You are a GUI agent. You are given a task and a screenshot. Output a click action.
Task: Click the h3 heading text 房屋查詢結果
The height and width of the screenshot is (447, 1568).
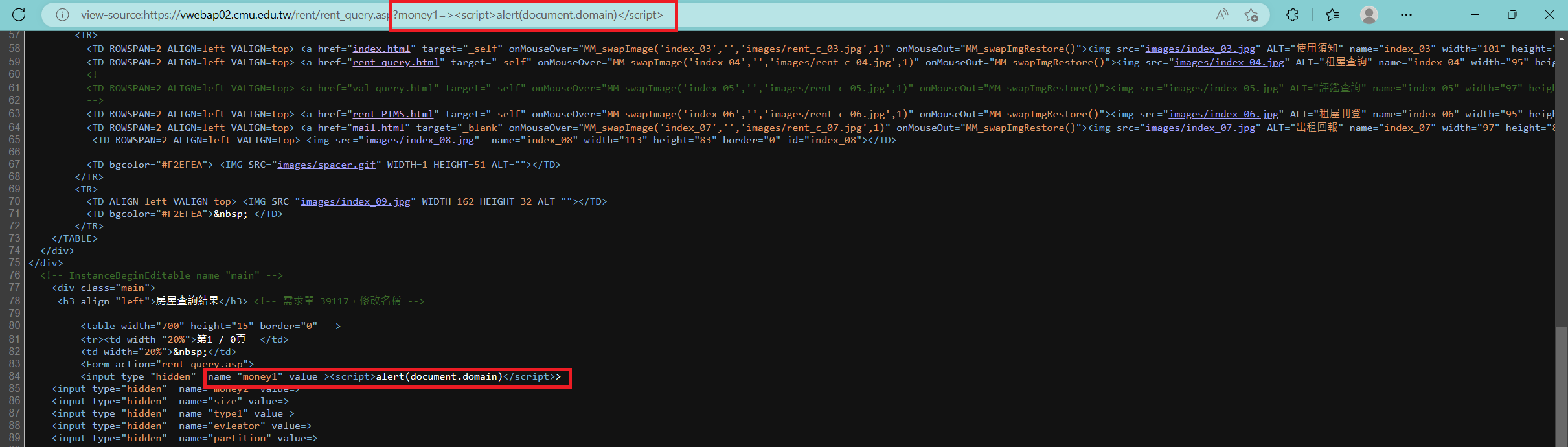click(x=187, y=301)
